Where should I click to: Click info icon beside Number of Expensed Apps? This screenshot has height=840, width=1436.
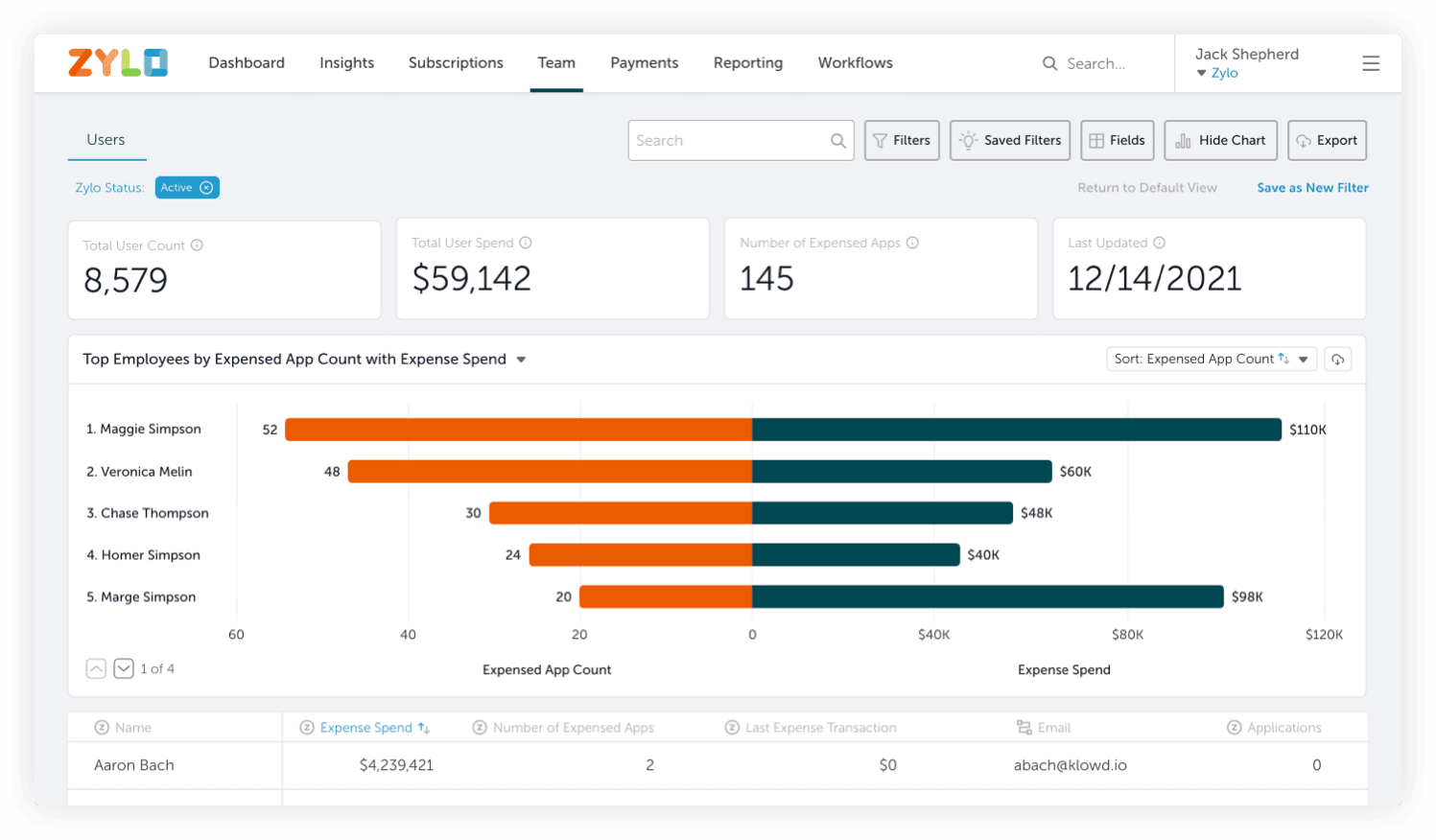pos(912,243)
